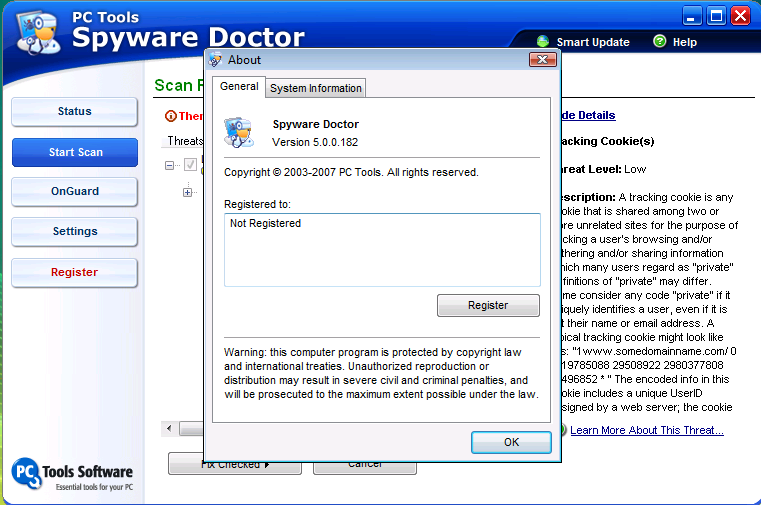Open the OnGuard section in sidebar

75,191
